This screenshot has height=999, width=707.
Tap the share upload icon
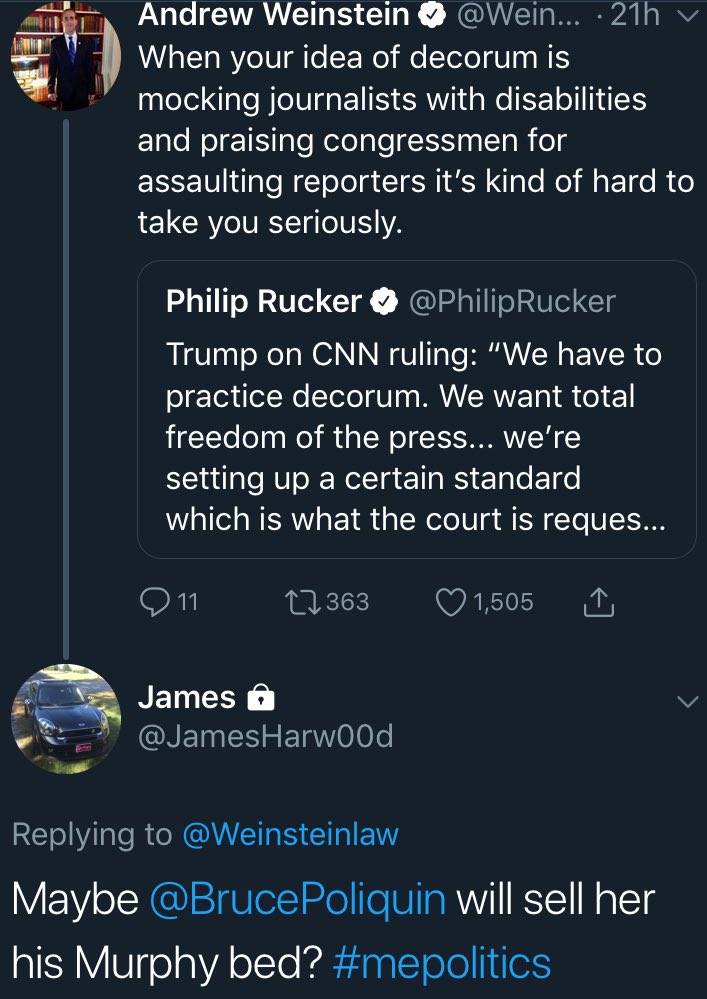coord(599,602)
